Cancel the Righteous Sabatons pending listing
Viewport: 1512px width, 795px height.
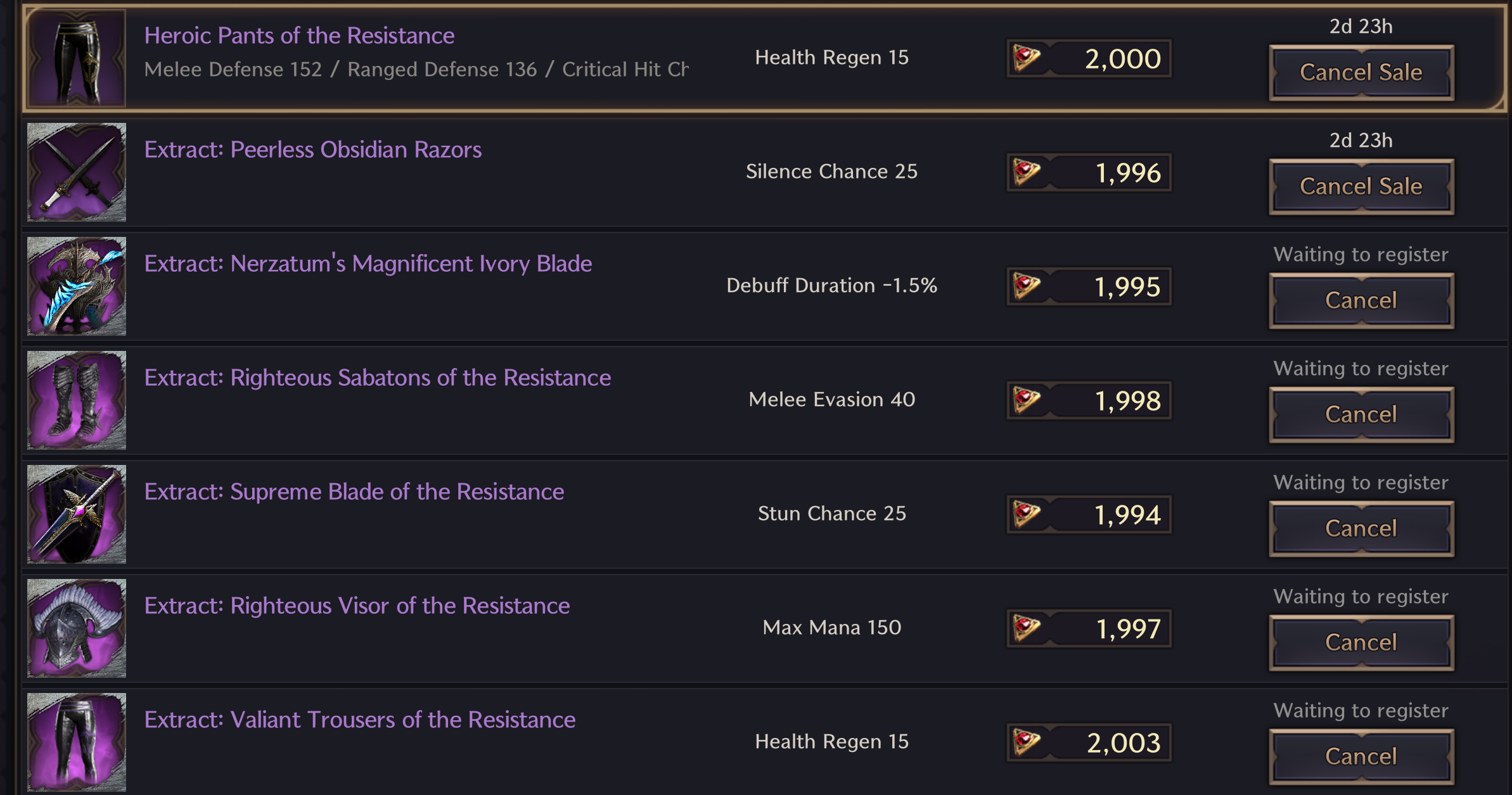1361,414
